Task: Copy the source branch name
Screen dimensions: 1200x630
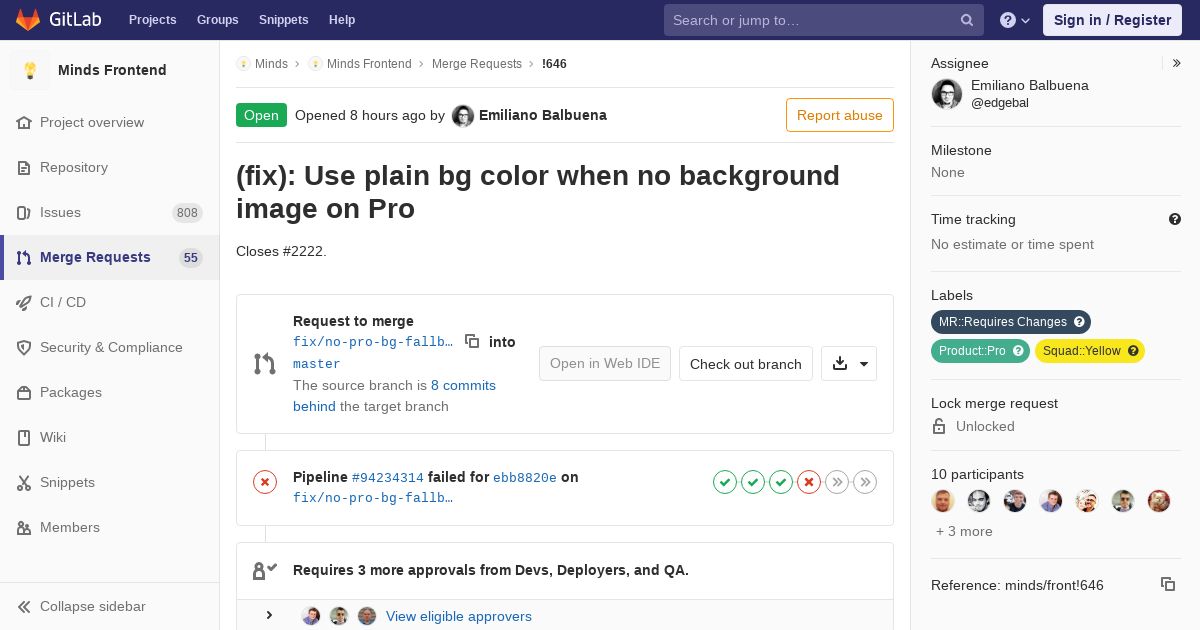Action: tap(472, 341)
